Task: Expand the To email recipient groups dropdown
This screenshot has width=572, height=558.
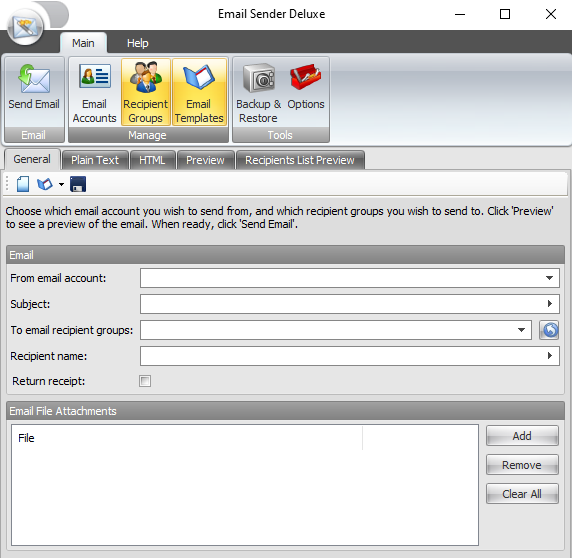Action: coord(521,330)
